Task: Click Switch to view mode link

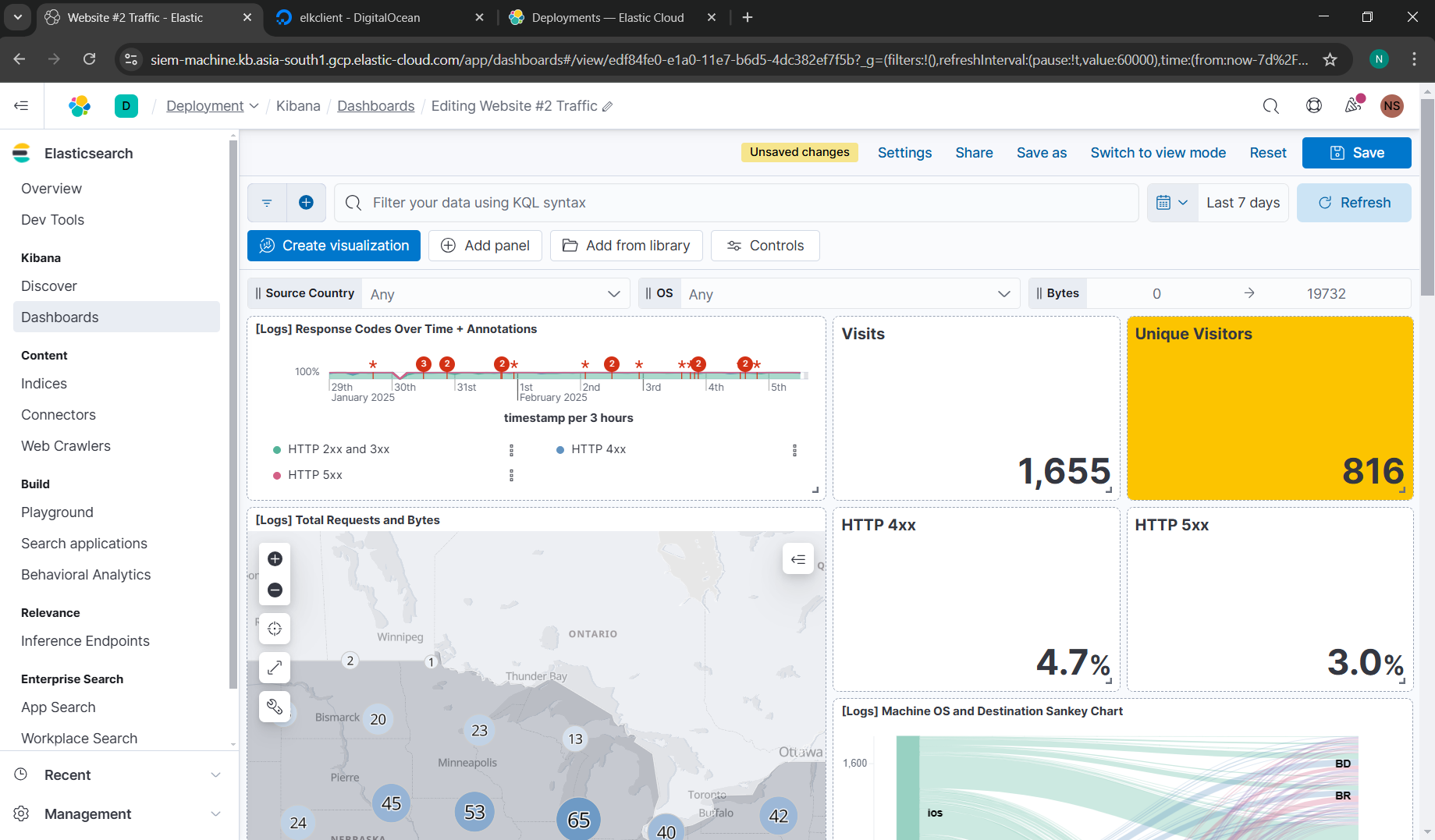Action: pos(1158,153)
